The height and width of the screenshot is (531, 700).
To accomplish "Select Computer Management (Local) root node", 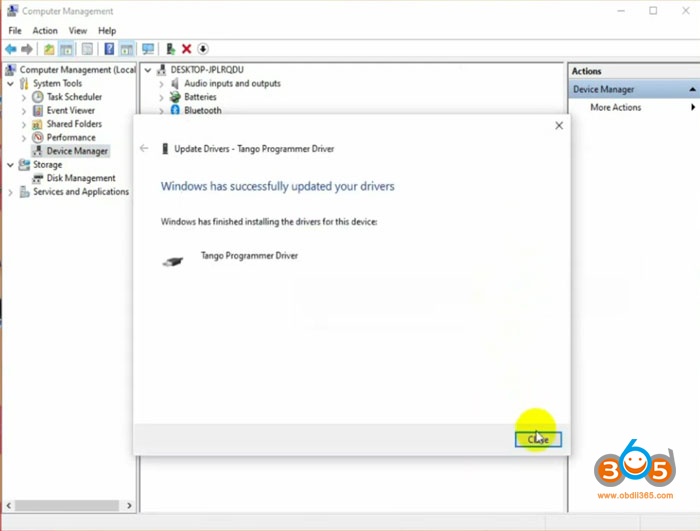I will pyautogui.click(x=78, y=70).
